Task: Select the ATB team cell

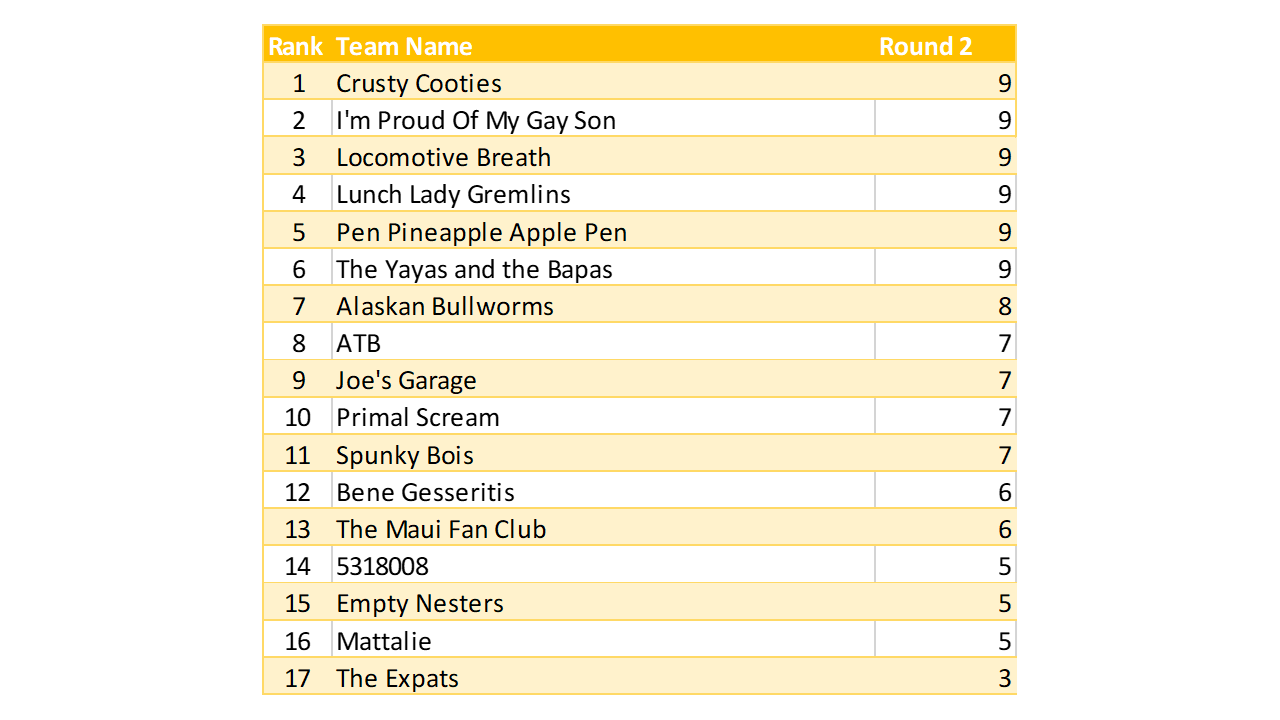Action: [x=359, y=343]
